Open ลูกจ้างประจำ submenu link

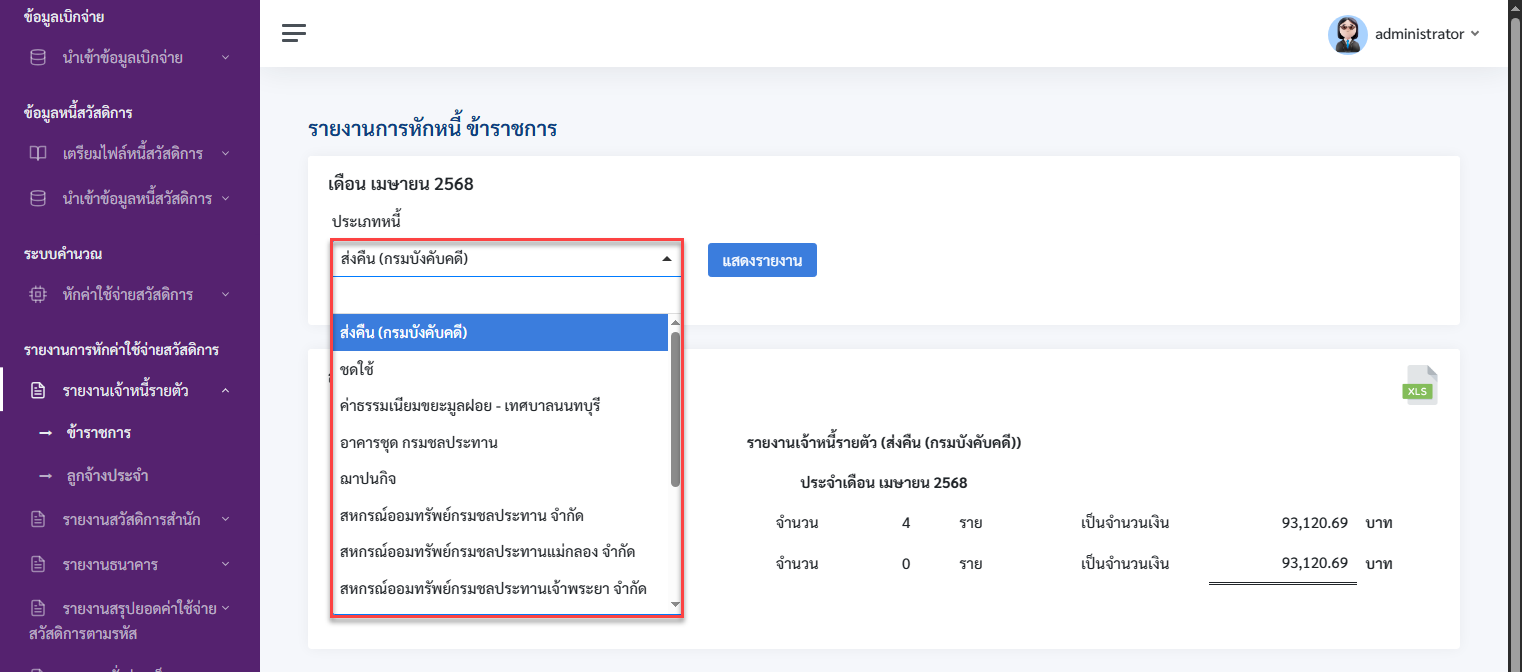[x=107, y=476]
